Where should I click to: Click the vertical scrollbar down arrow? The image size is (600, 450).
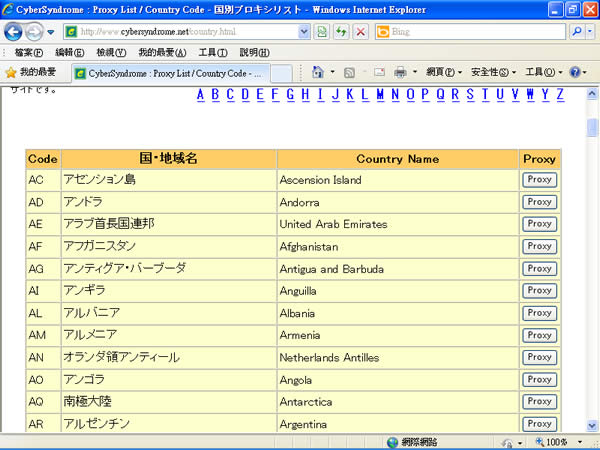pyautogui.click(x=592, y=425)
